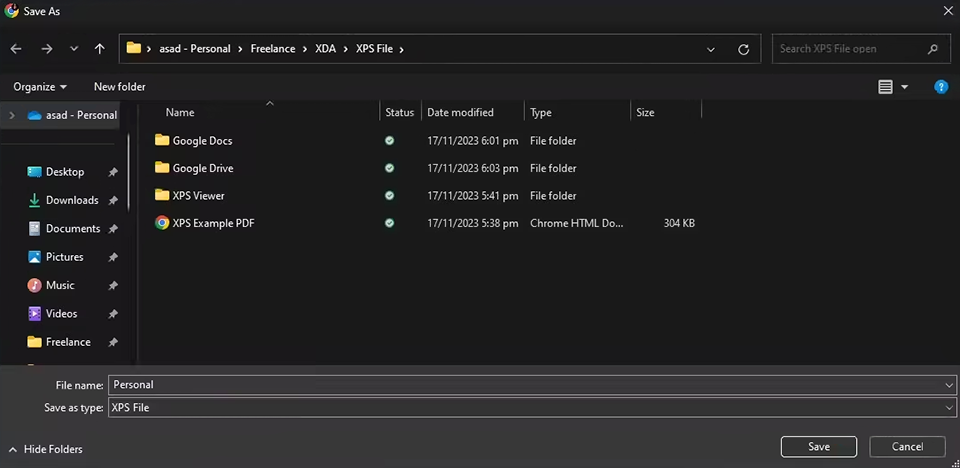The height and width of the screenshot is (468, 960).
Task: Click the Save button
Action: pos(819,447)
